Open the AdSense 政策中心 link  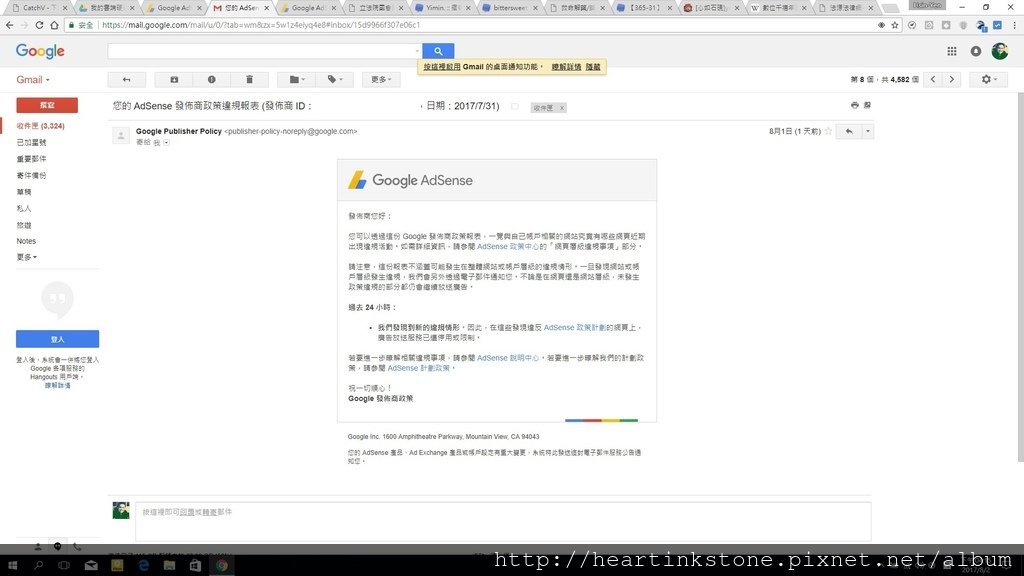[508, 246]
